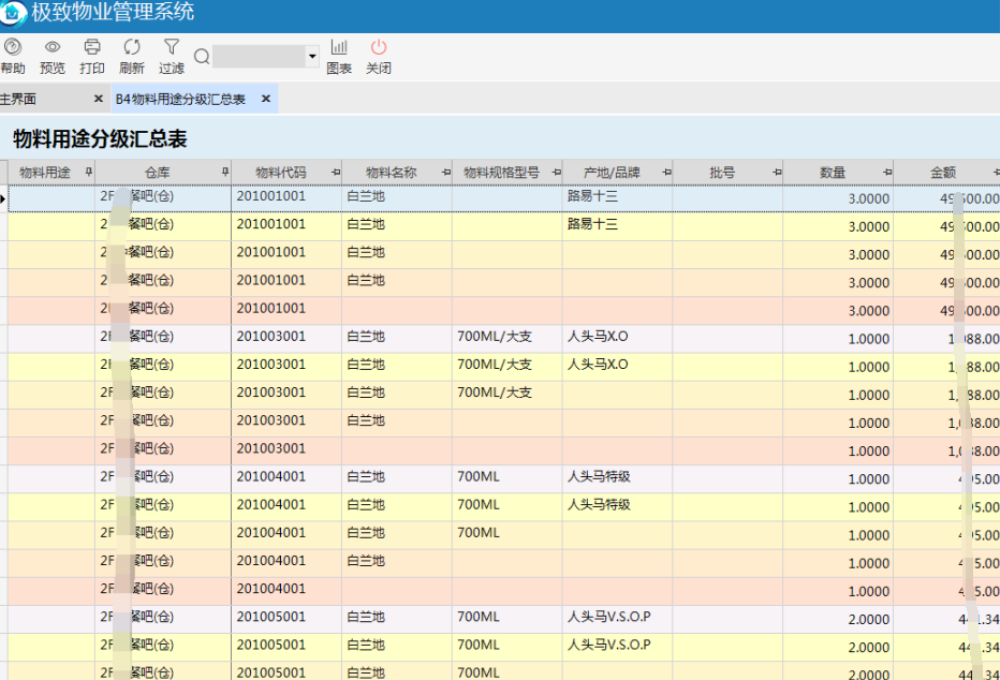Click the app logo icon in title bar
Screen dimensions: 1000x680
click(x=12, y=13)
